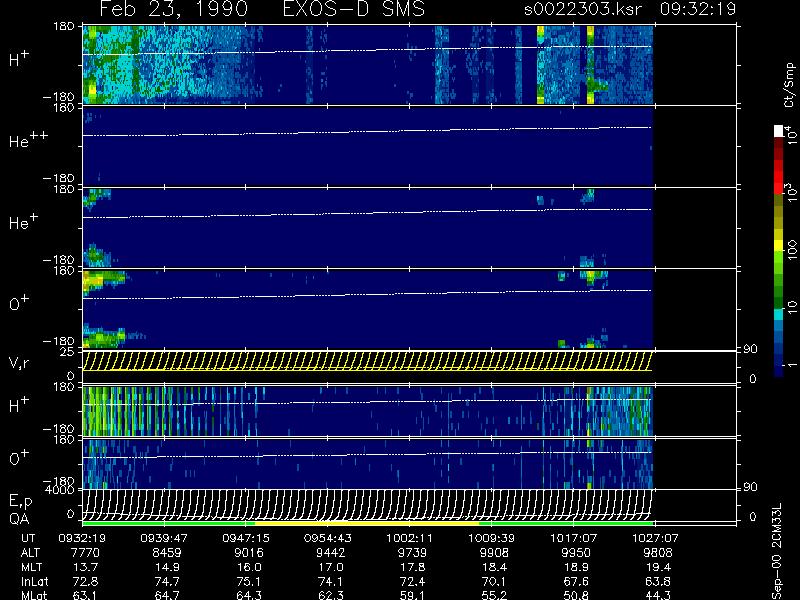Click the MLT value '17.8'
800x600 pixels.
412,567
